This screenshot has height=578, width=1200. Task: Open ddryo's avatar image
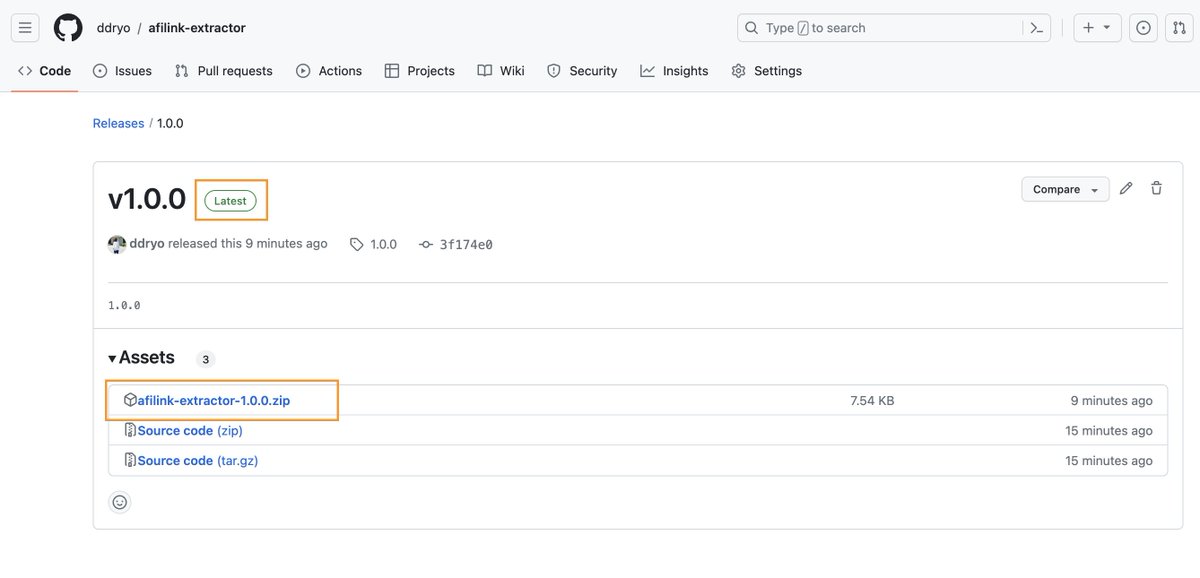(117, 244)
